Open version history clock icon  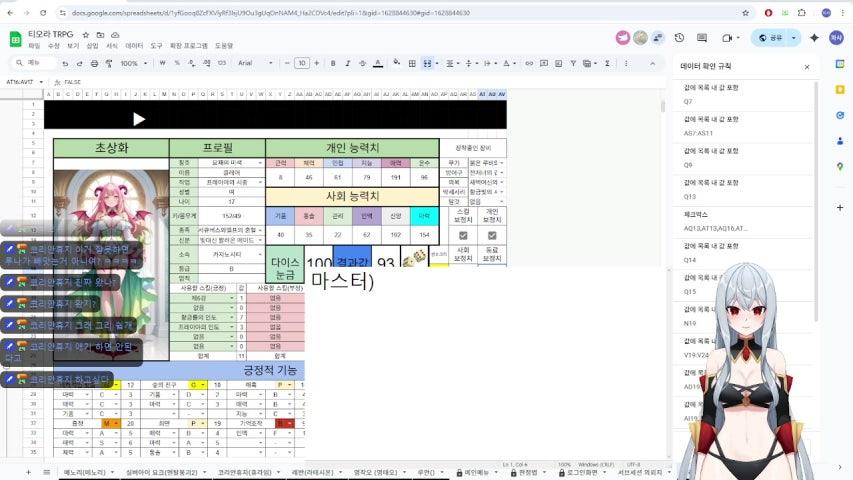point(679,38)
